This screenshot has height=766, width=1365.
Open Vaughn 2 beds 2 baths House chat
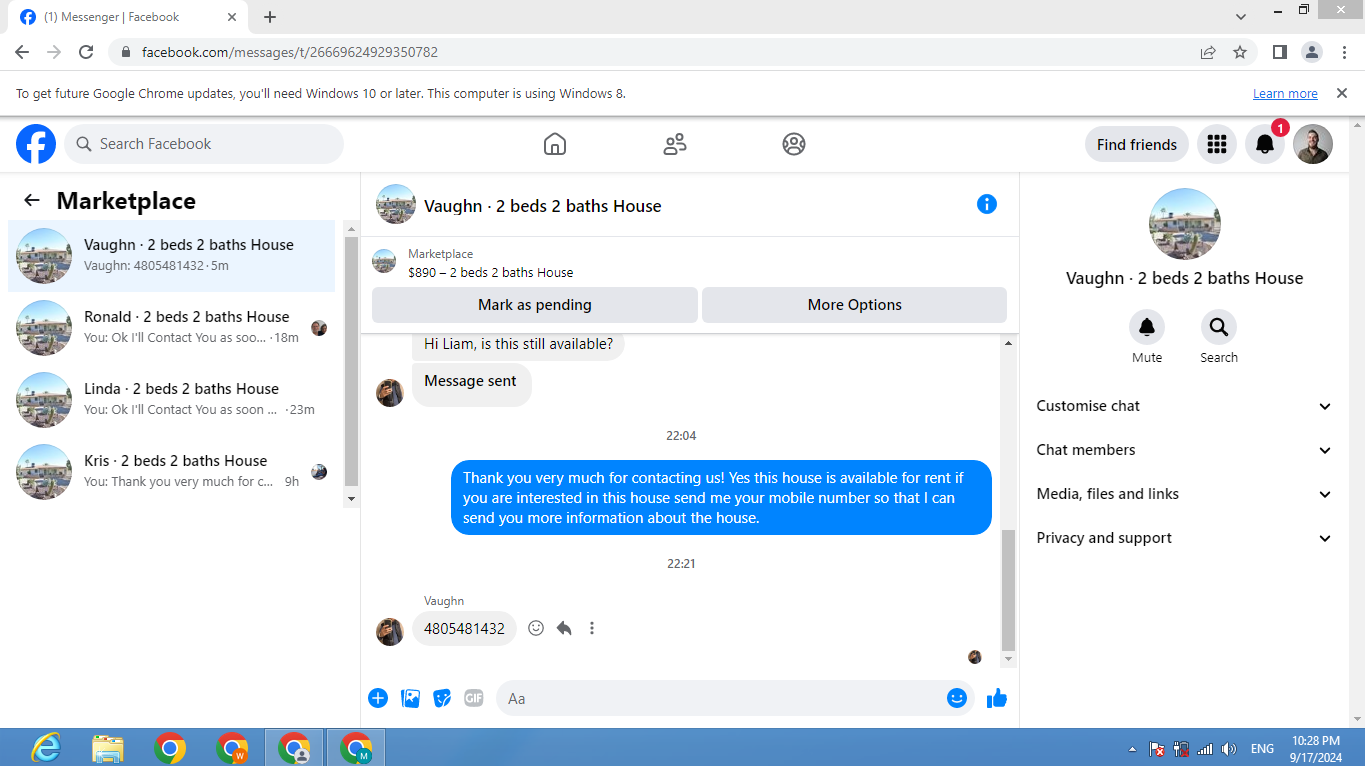(172, 256)
